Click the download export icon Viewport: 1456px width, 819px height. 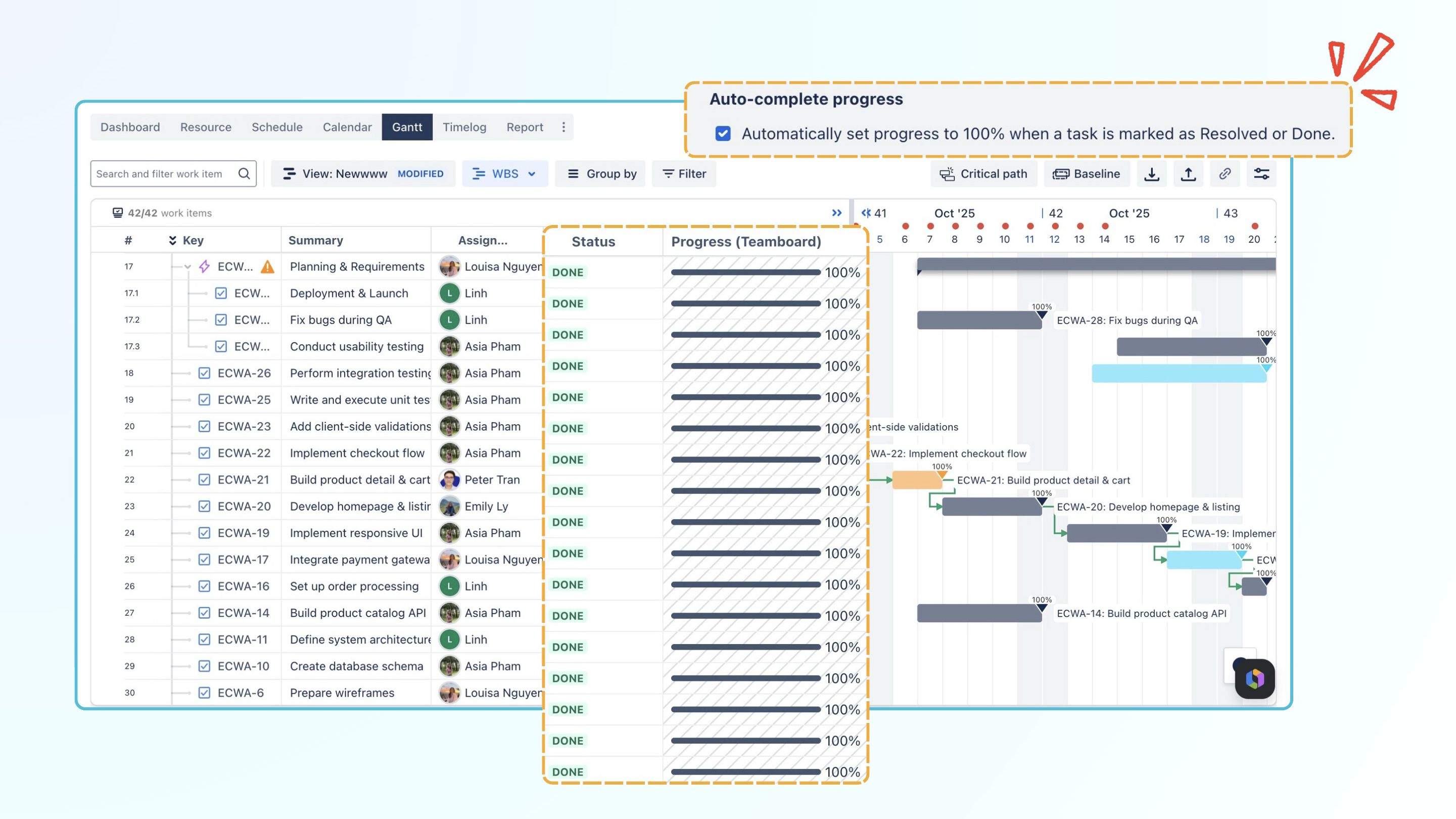pyautogui.click(x=1151, y=174)
